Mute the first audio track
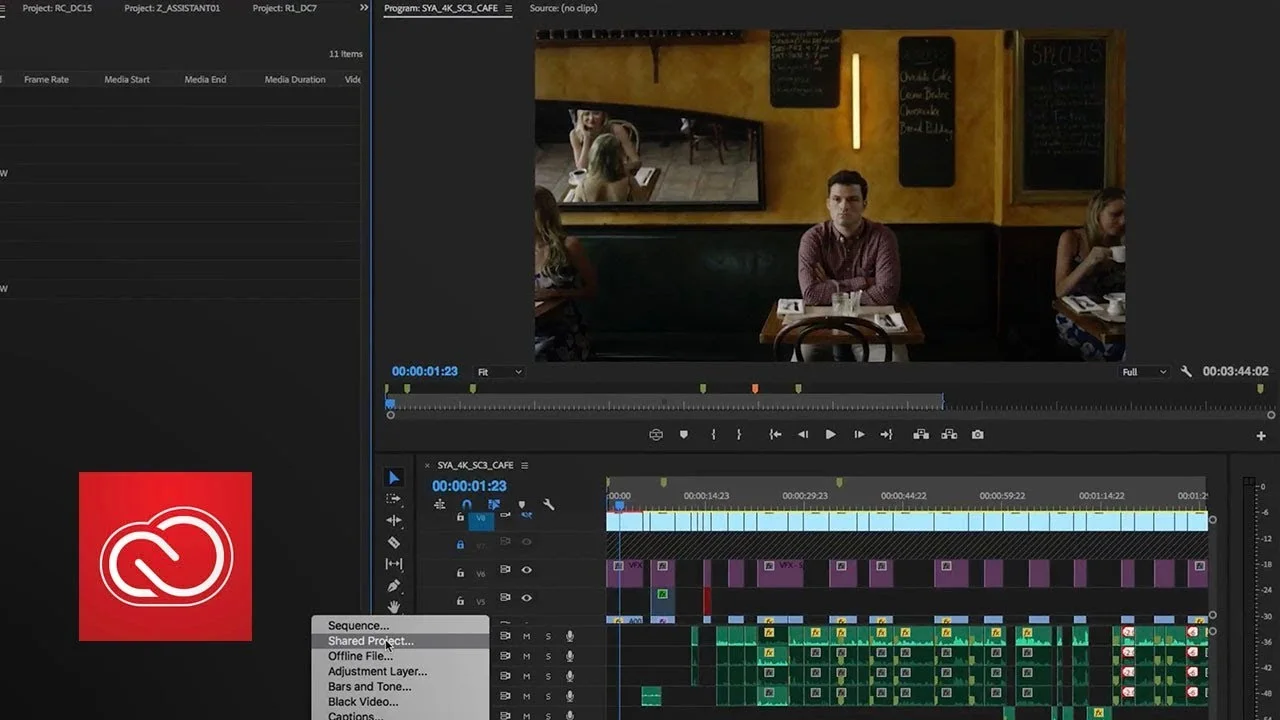The height and width of the screenshot is (720, 1280). [526, 636]
